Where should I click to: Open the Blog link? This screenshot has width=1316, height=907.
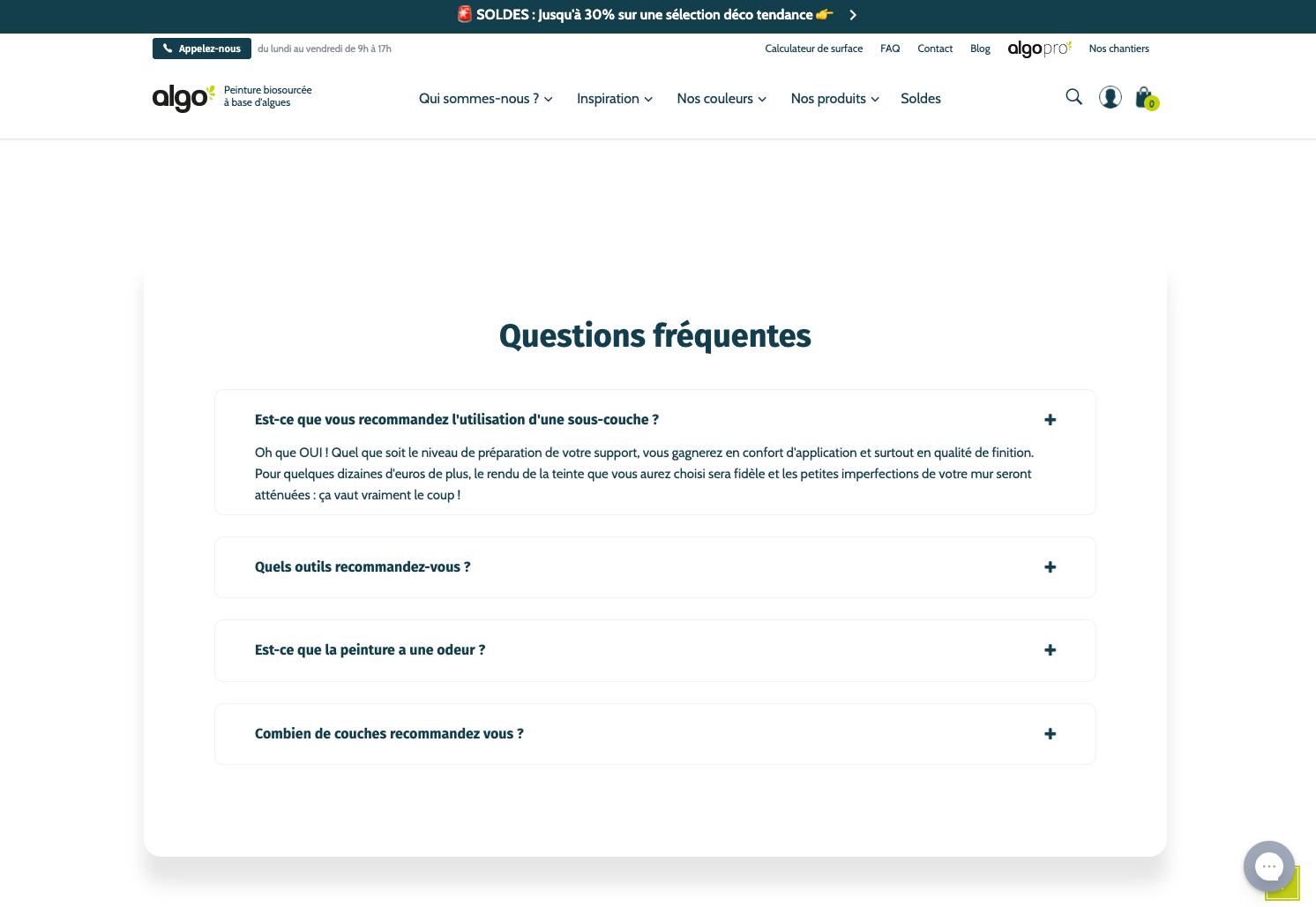click(x=980, y=49)
